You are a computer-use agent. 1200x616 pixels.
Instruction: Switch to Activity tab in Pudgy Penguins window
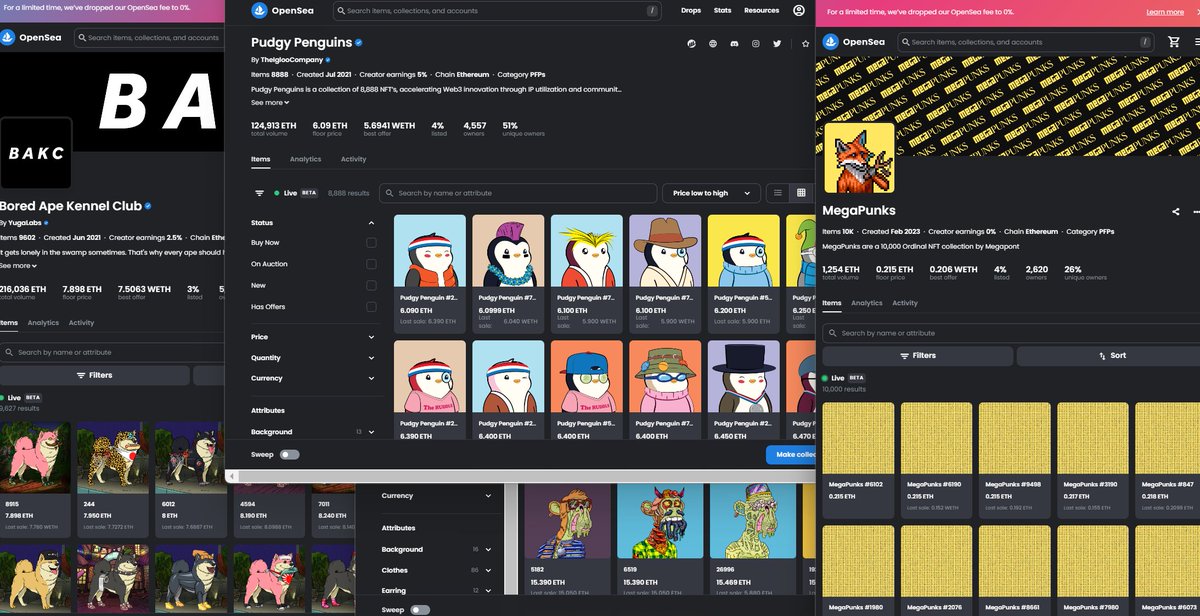353,159
